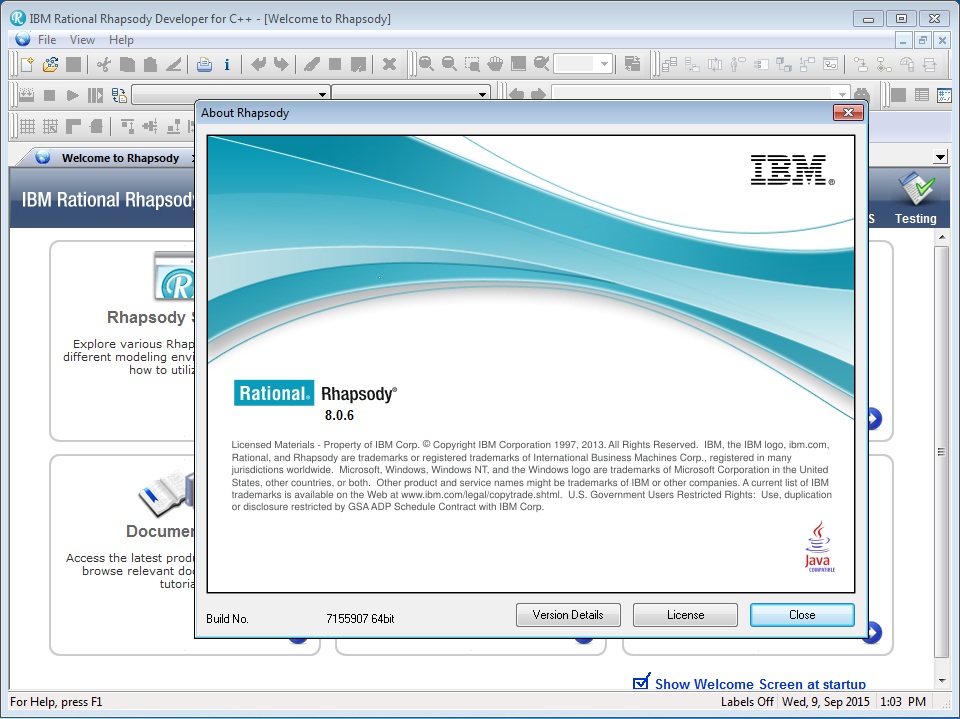Click the New Project icon in toolbar

(27, 64)
